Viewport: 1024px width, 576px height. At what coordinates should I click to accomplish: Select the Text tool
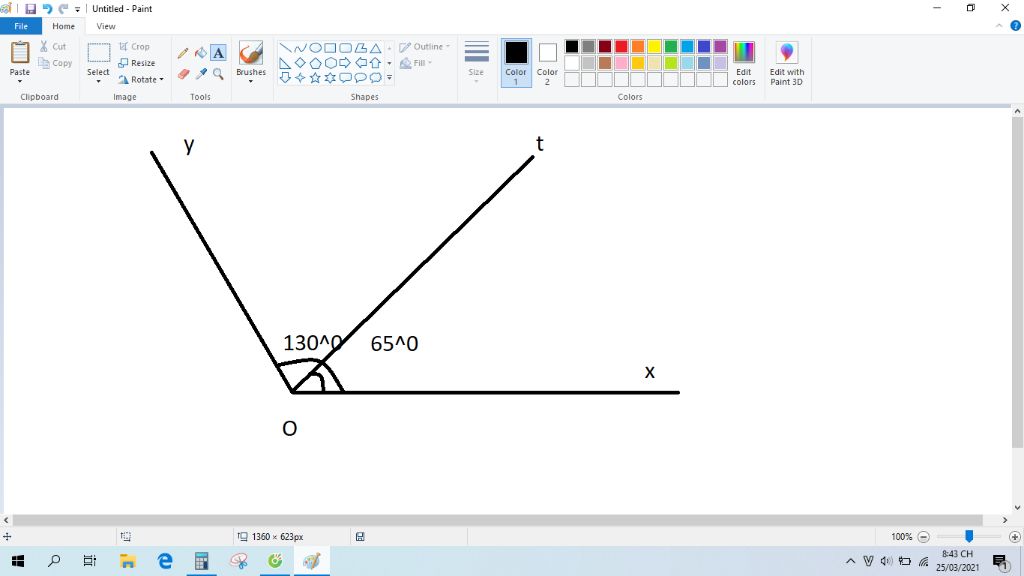pyautogui.click(x=218, y=53)
